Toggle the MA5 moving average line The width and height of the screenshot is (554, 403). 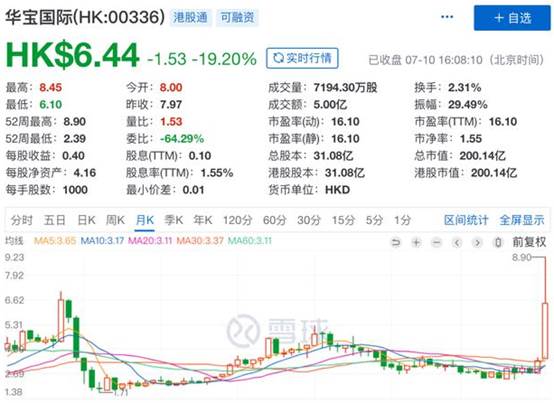(x=54, y=241)
